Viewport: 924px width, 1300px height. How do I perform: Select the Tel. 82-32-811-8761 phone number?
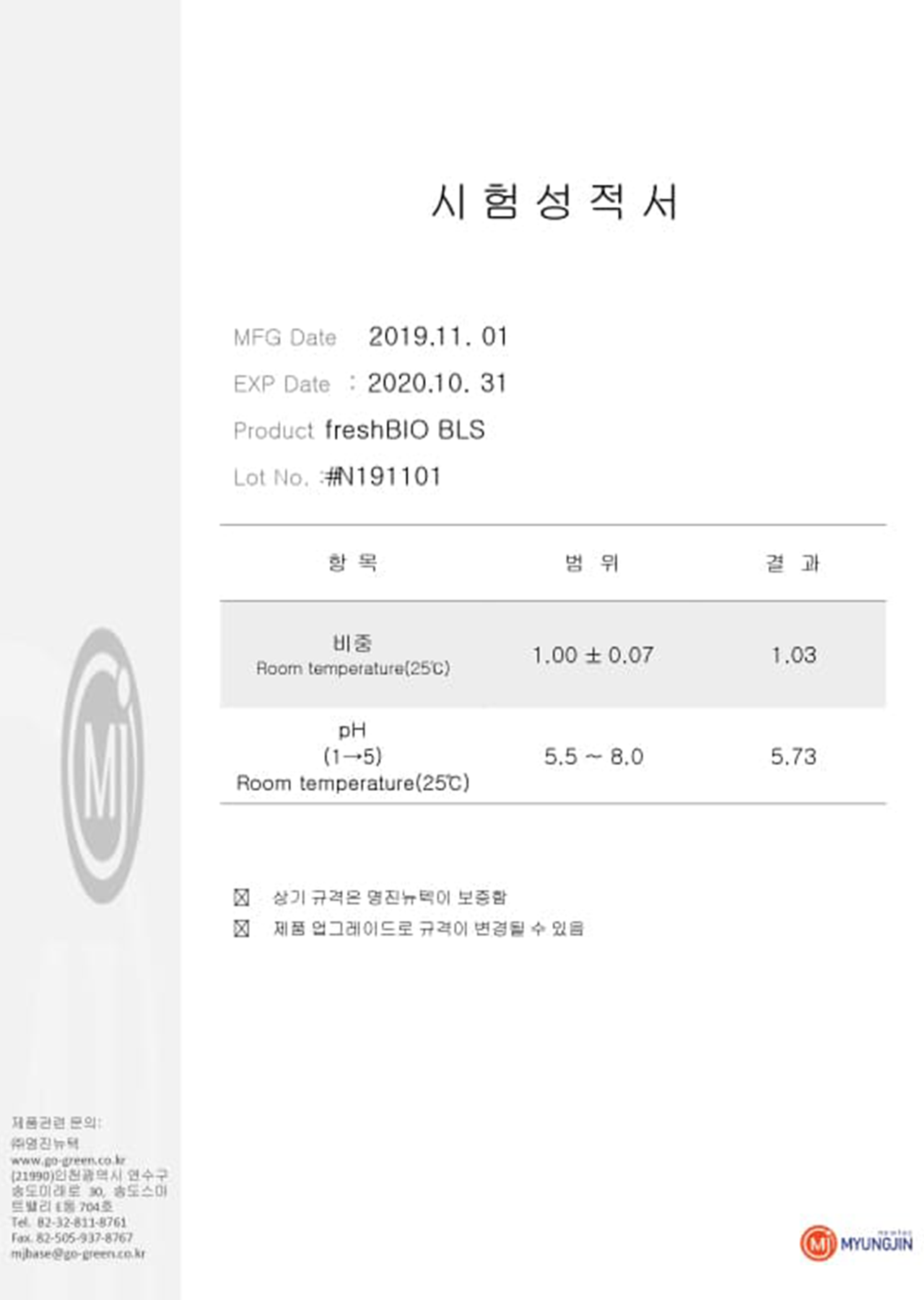[x=69, y=1222]
